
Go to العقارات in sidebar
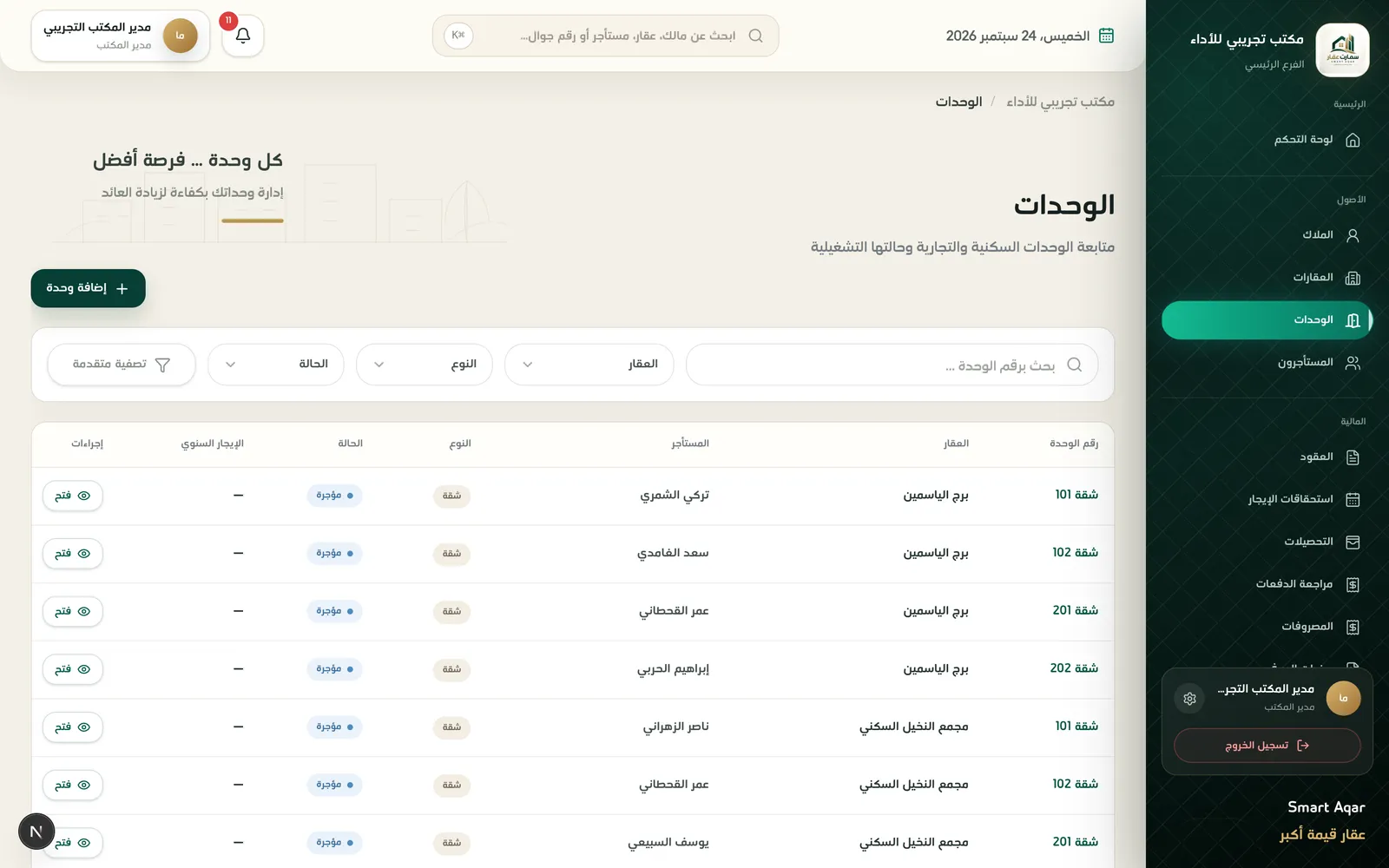coord(1267,278)
